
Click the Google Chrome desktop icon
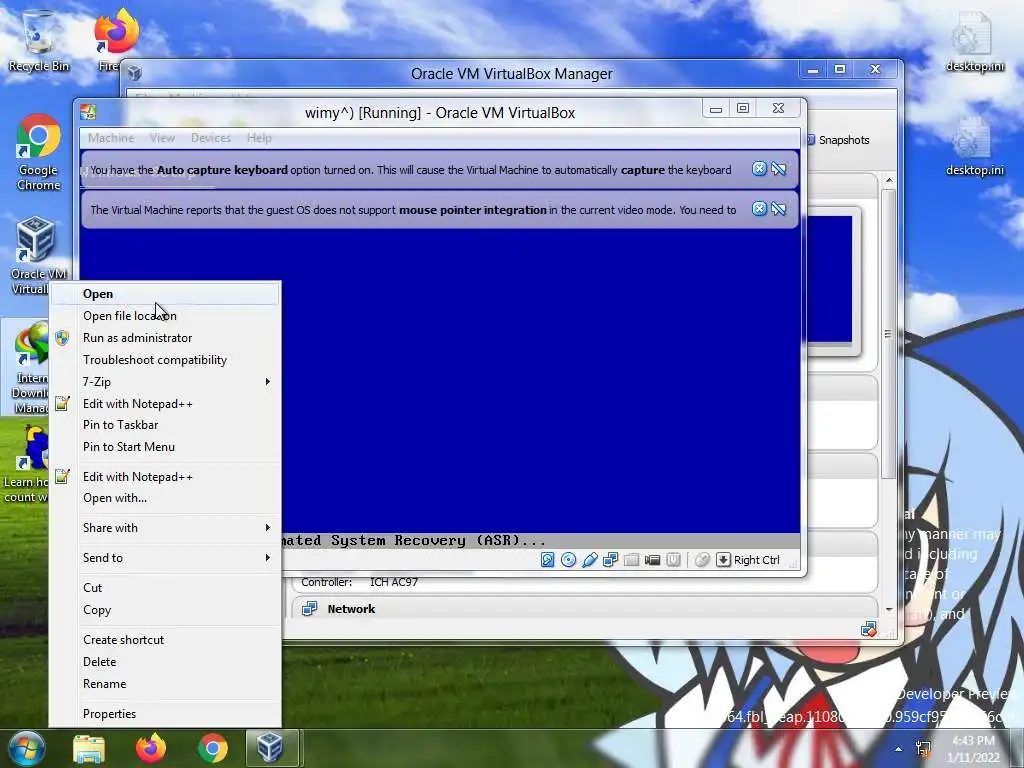pyautogui.click(x=39, y=153)
